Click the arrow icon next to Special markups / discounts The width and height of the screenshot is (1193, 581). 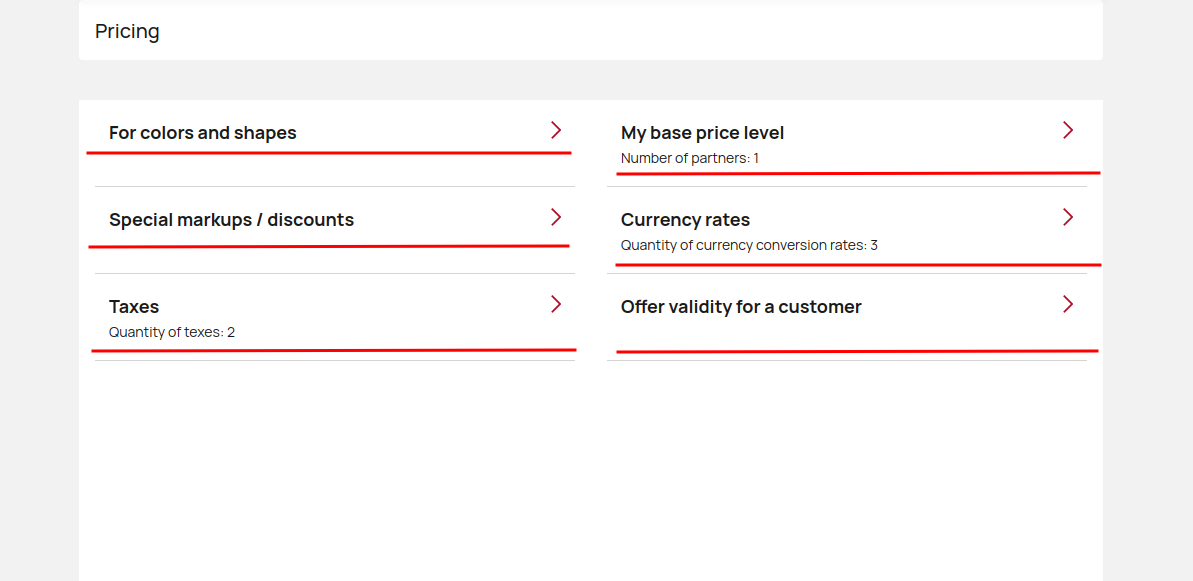556,217
